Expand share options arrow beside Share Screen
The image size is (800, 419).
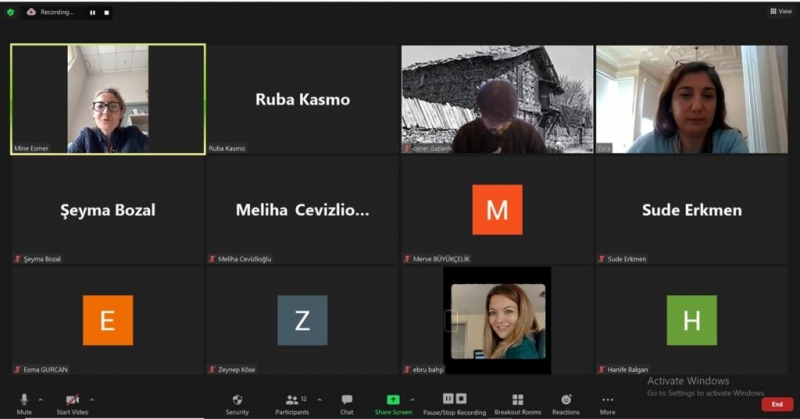click(x=412, y=400)
